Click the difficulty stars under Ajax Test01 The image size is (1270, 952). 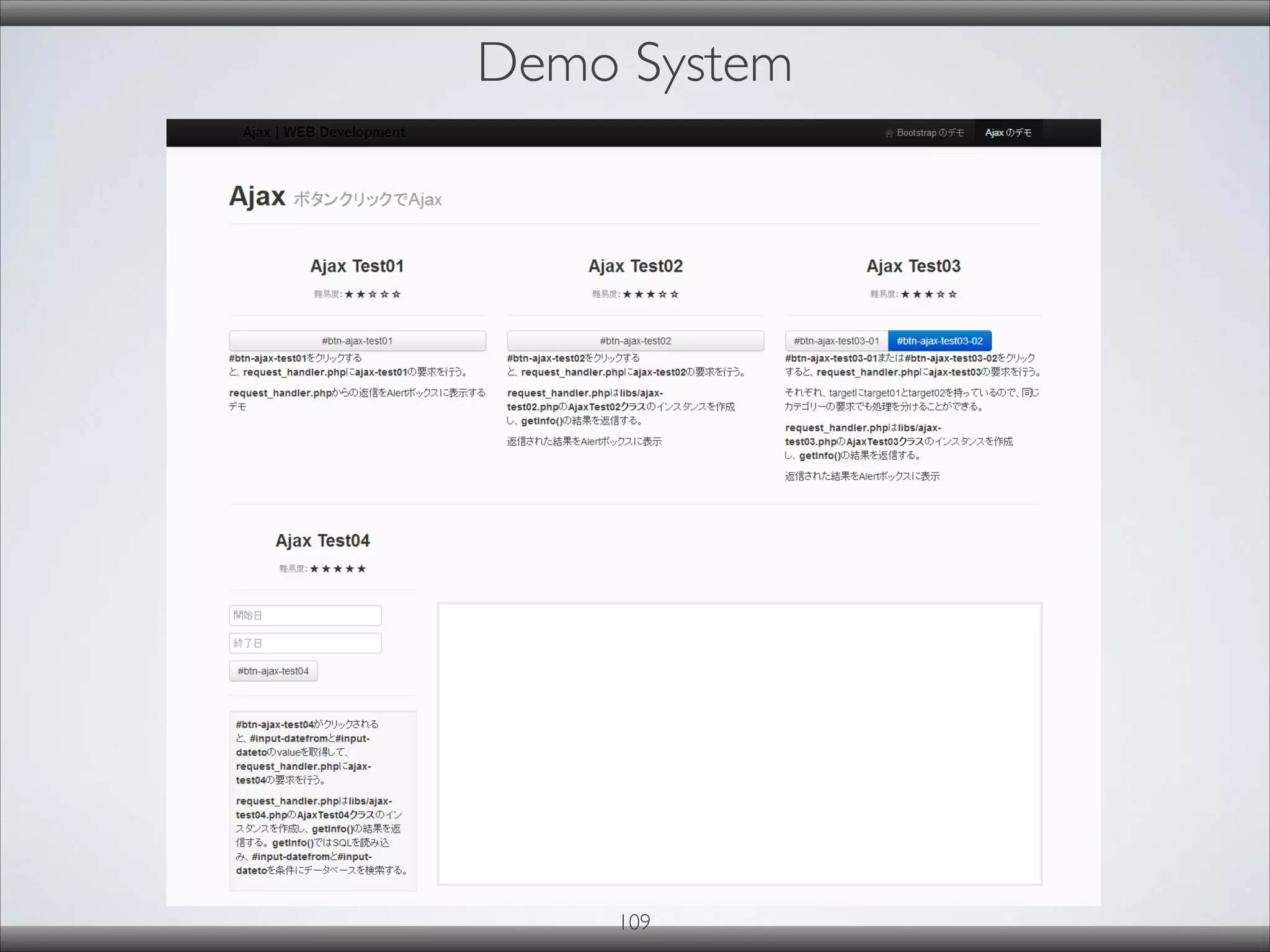[x=373, y=294]
